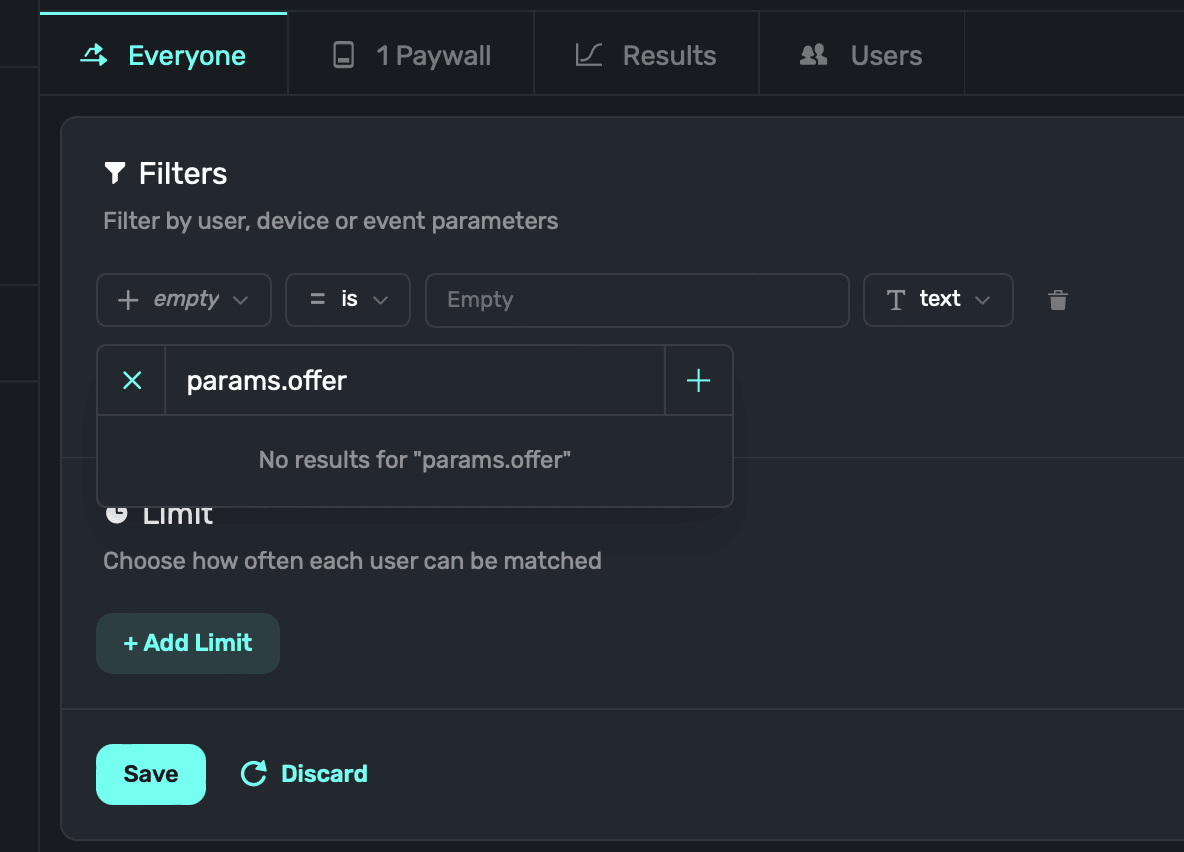Click the + Add Limit button

coord(188,643)
